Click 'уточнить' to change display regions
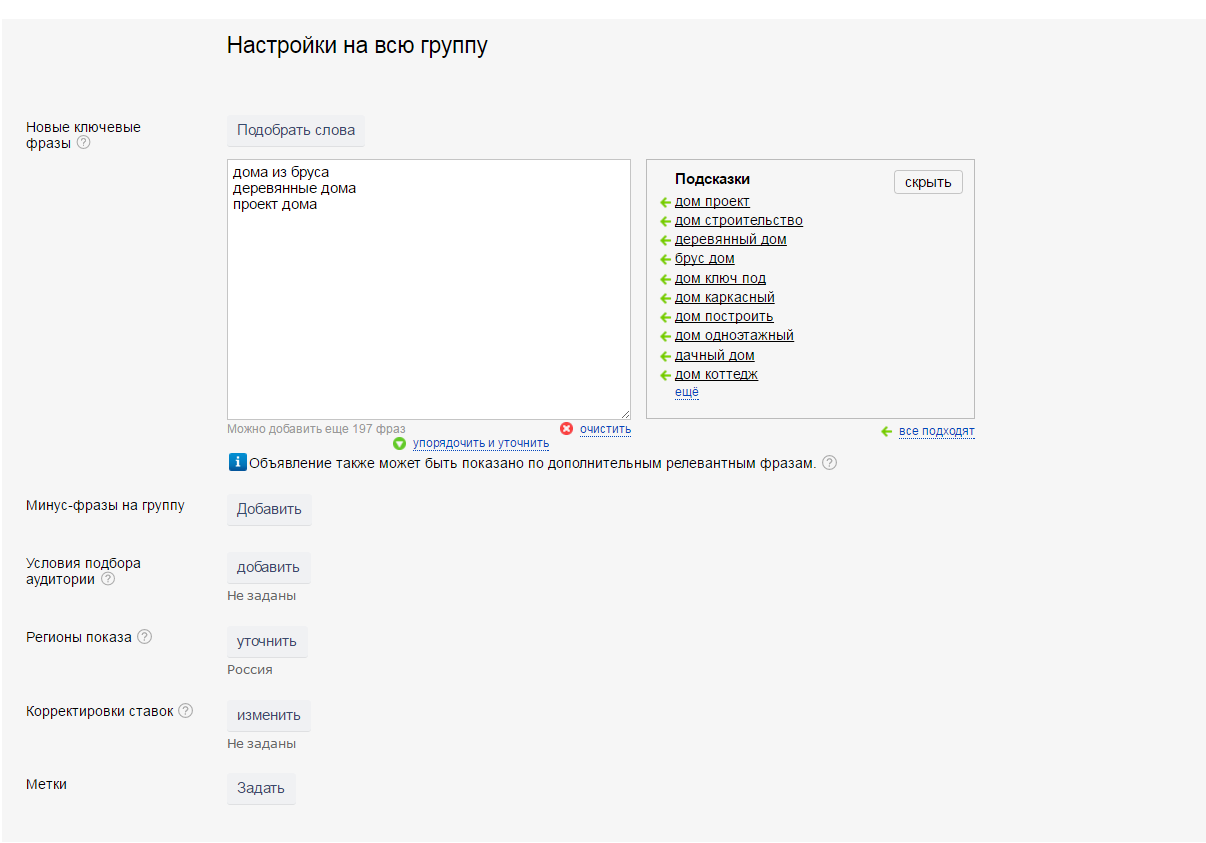The height and width of the screenshot is (843, 1206). pos(267,641)
